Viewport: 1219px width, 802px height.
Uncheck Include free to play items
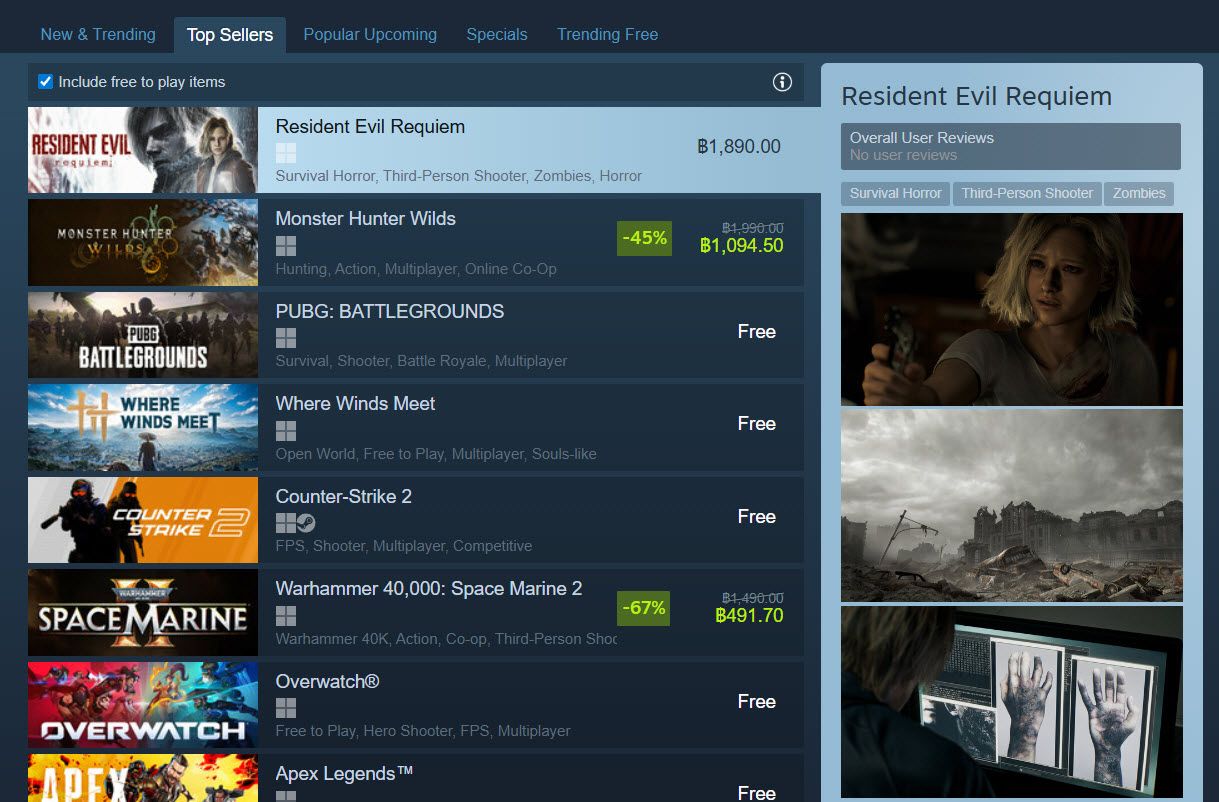coord(45,82)
